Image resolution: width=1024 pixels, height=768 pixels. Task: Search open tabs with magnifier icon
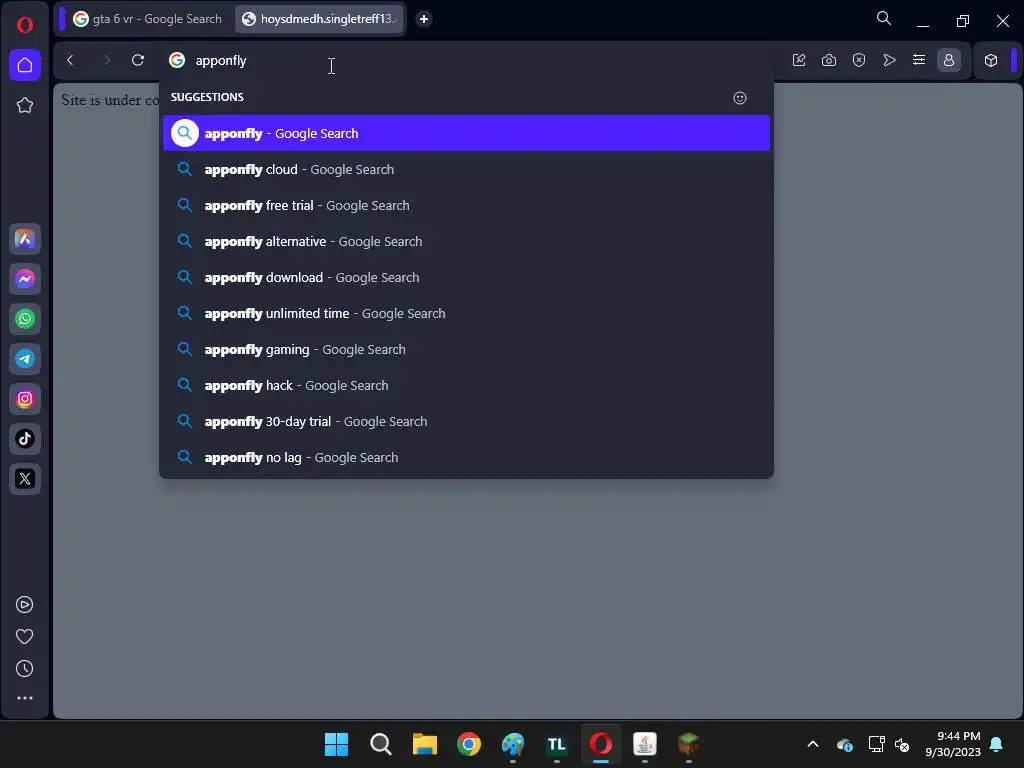[884, 18]
